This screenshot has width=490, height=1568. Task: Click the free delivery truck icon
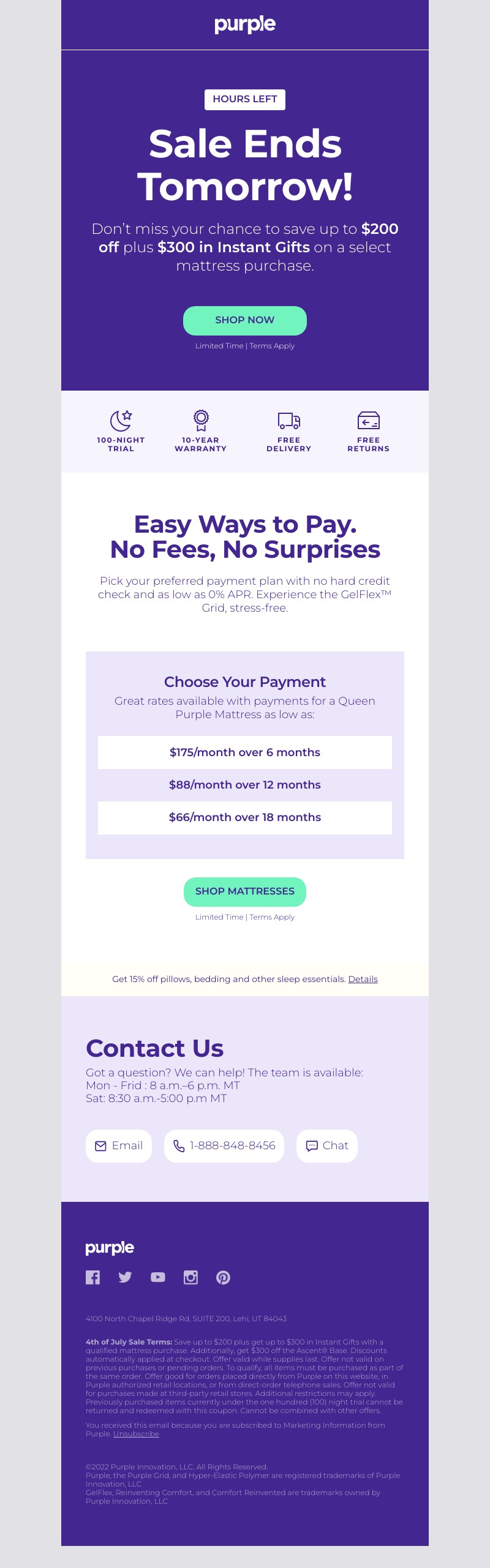(x=289, y=421)
